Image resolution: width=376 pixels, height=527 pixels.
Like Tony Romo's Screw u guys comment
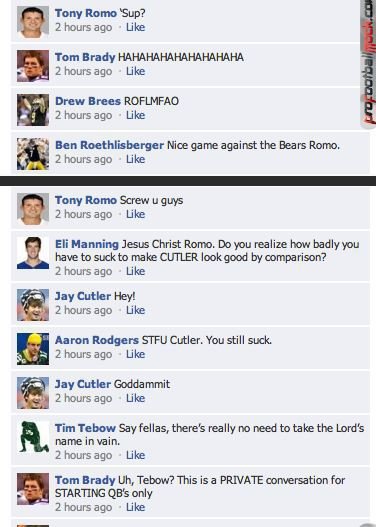pyautogui.click(x=135, y=214)
